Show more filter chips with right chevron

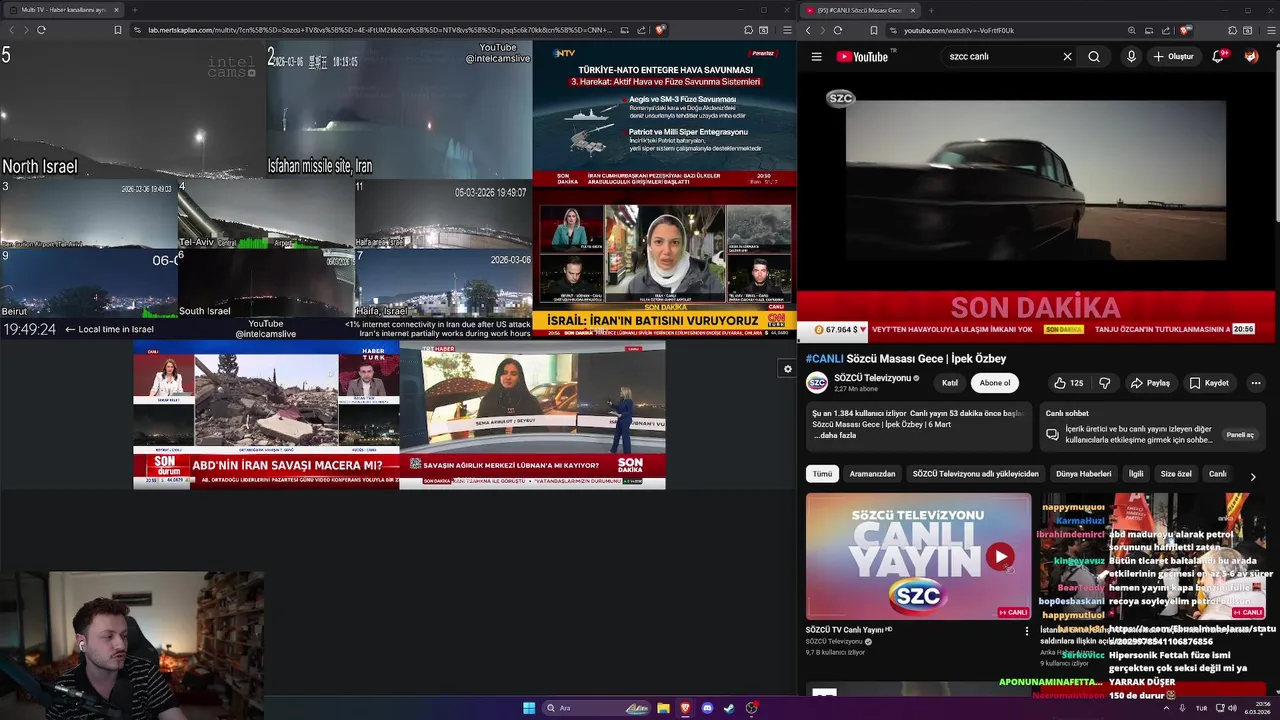[1252, 477]
